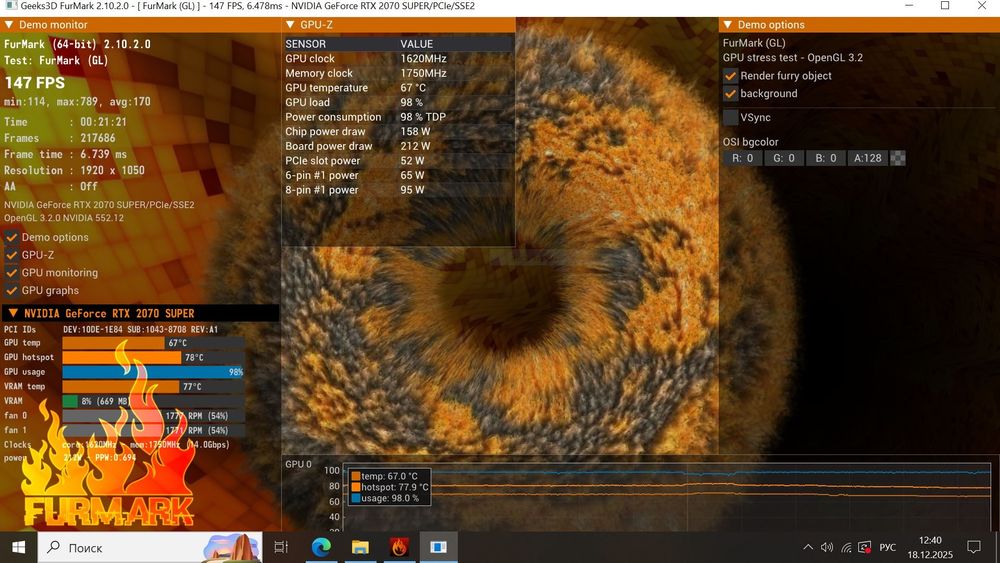
Task: Click the GPU temperature row in GPU-Z
Action: 398,88
